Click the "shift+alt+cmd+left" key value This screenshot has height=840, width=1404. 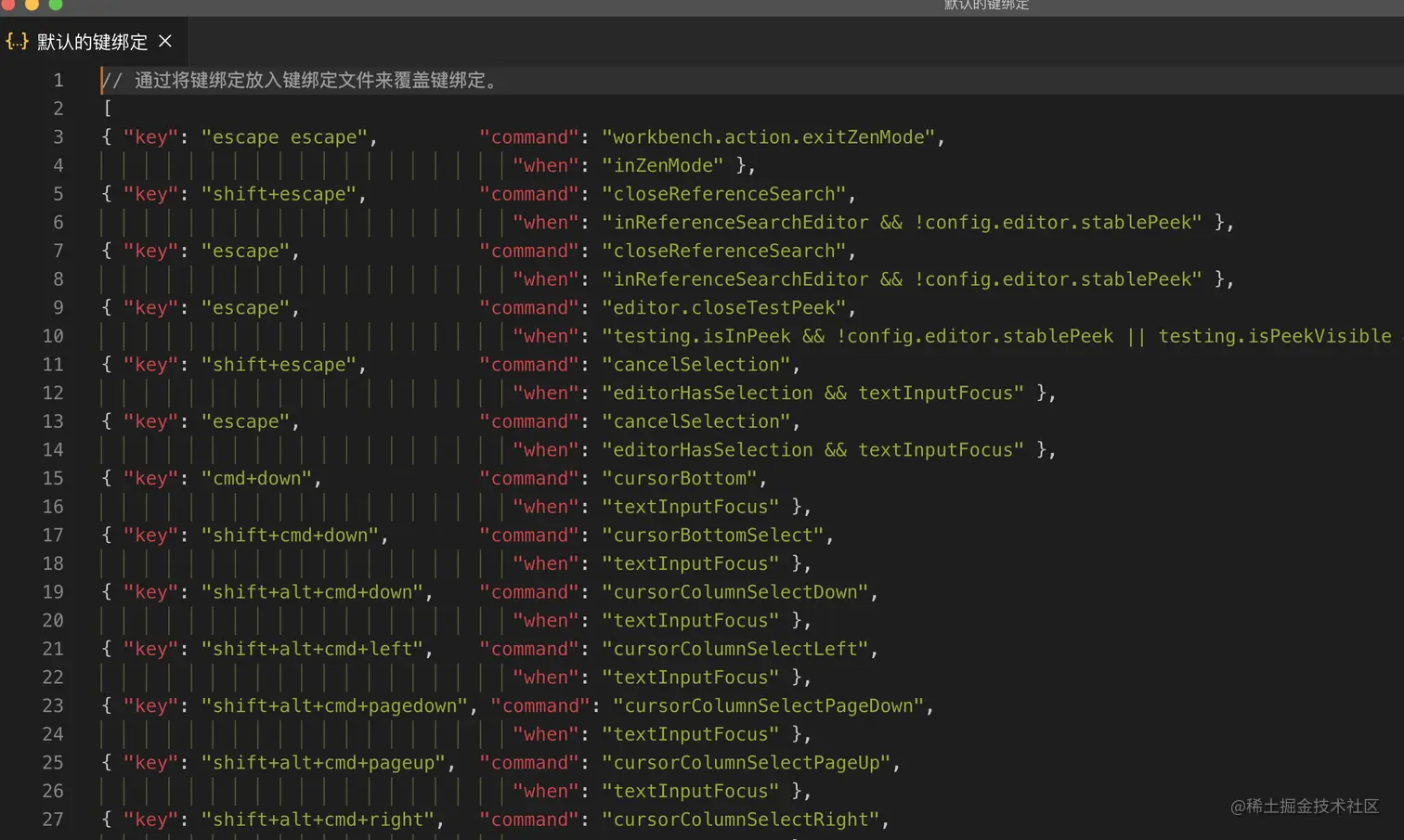pyautogui.click(x=312, y=649)
